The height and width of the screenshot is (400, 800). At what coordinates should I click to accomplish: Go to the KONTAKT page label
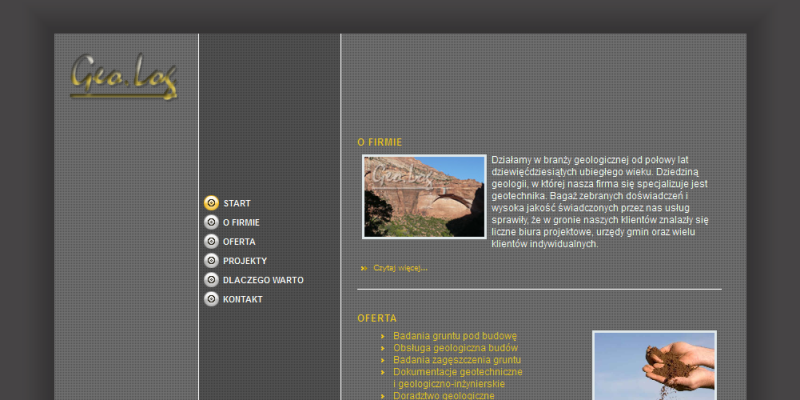(243, 299)
